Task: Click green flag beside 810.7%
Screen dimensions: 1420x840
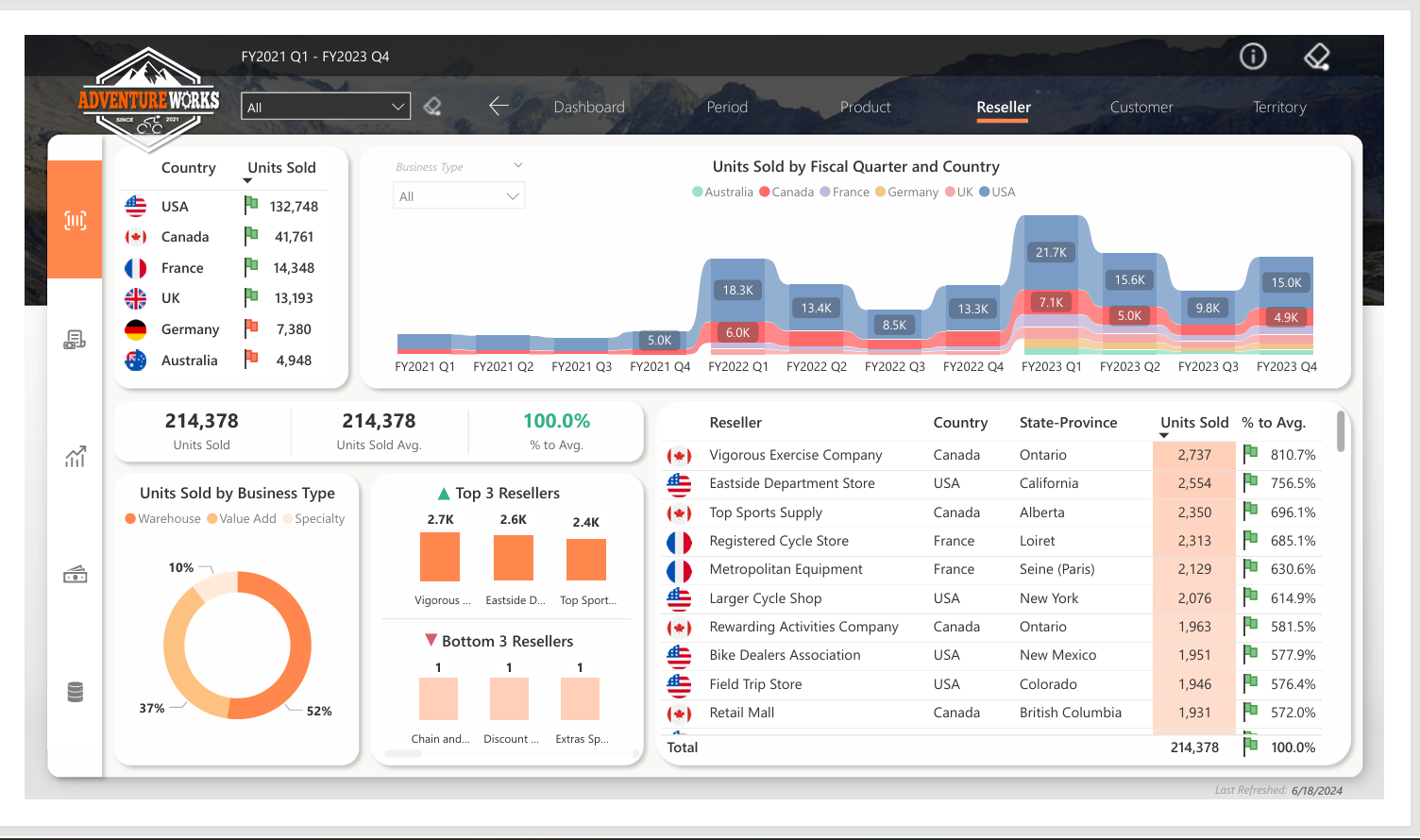Action: [x=1250, y=453]
